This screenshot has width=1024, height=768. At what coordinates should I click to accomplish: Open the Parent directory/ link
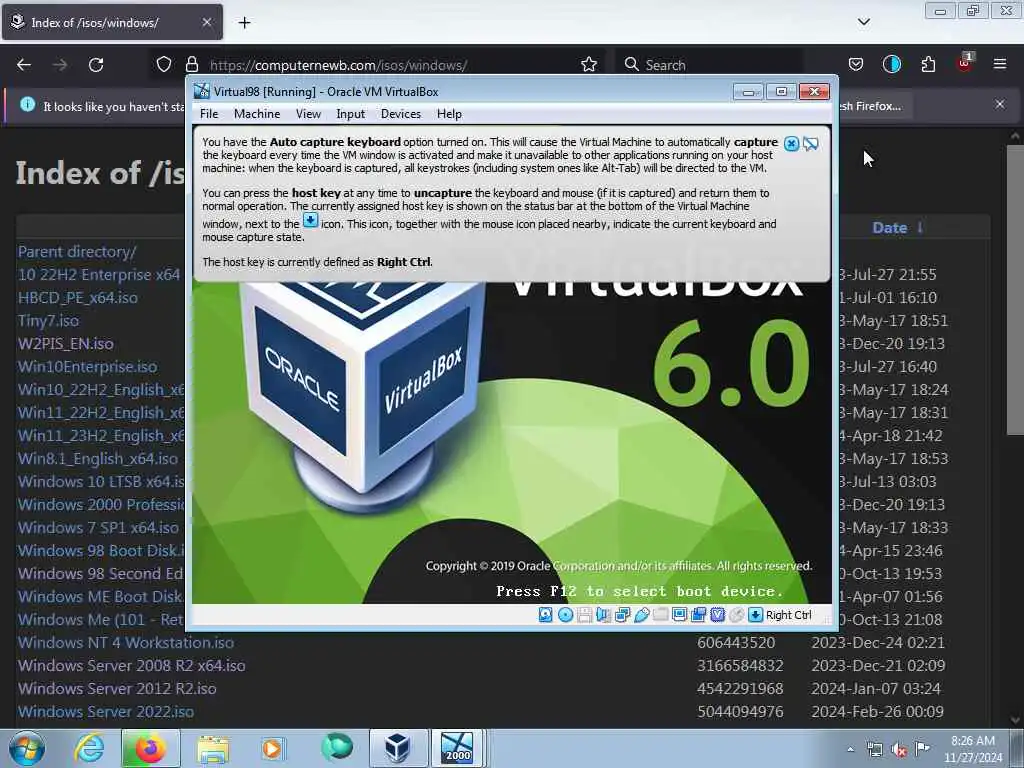[x=77, y=251]
